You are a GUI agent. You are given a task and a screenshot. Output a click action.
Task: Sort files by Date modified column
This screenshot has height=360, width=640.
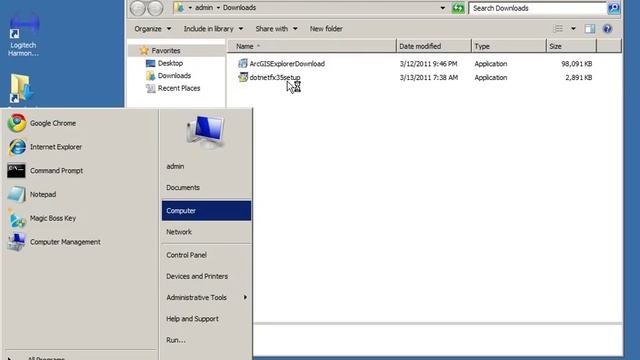433,46
